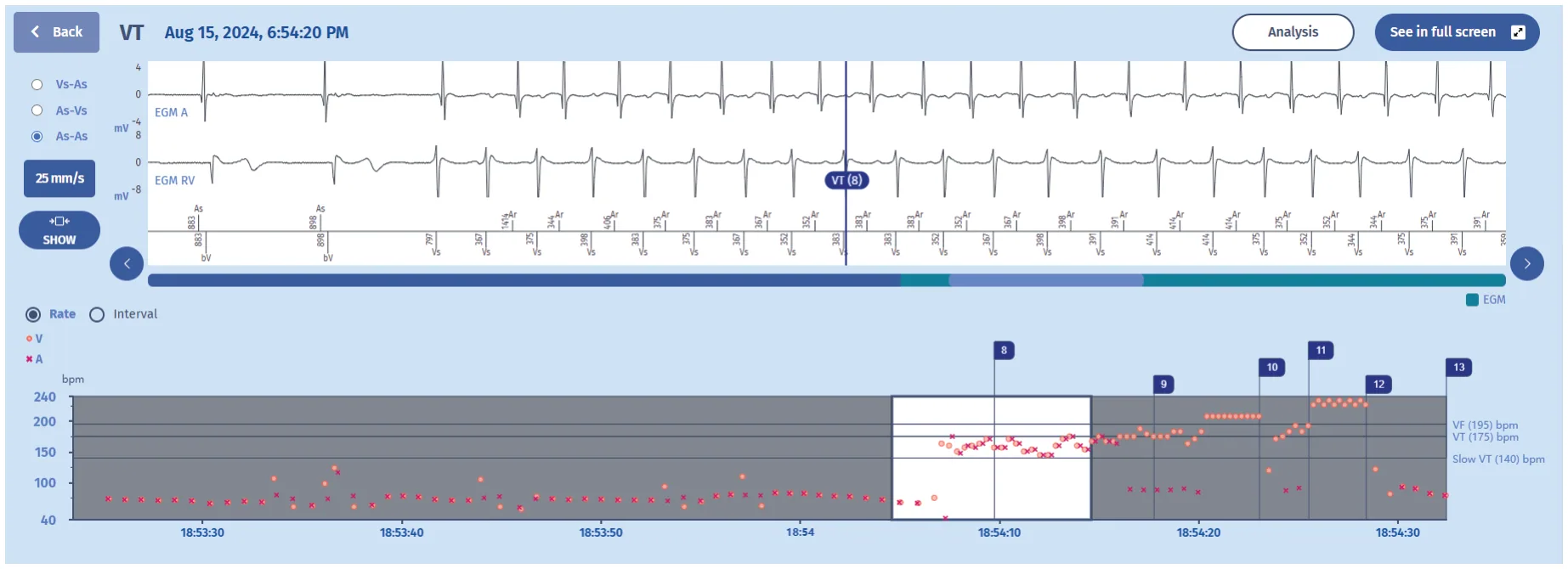Open the Analysis view
This screenshot has height=569, width=1568.
(1293, 32)
